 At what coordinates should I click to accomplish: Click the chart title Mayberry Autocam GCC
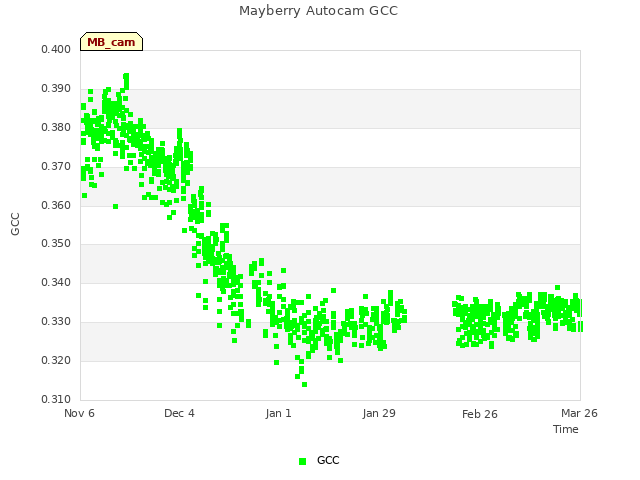click(x=318, y=11)
